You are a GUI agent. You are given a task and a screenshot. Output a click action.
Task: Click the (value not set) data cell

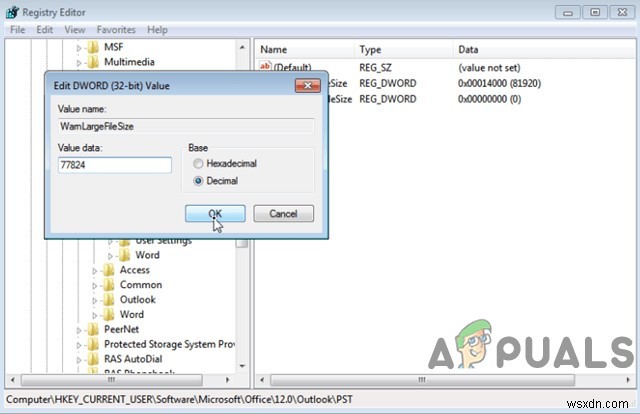point(489,68)
